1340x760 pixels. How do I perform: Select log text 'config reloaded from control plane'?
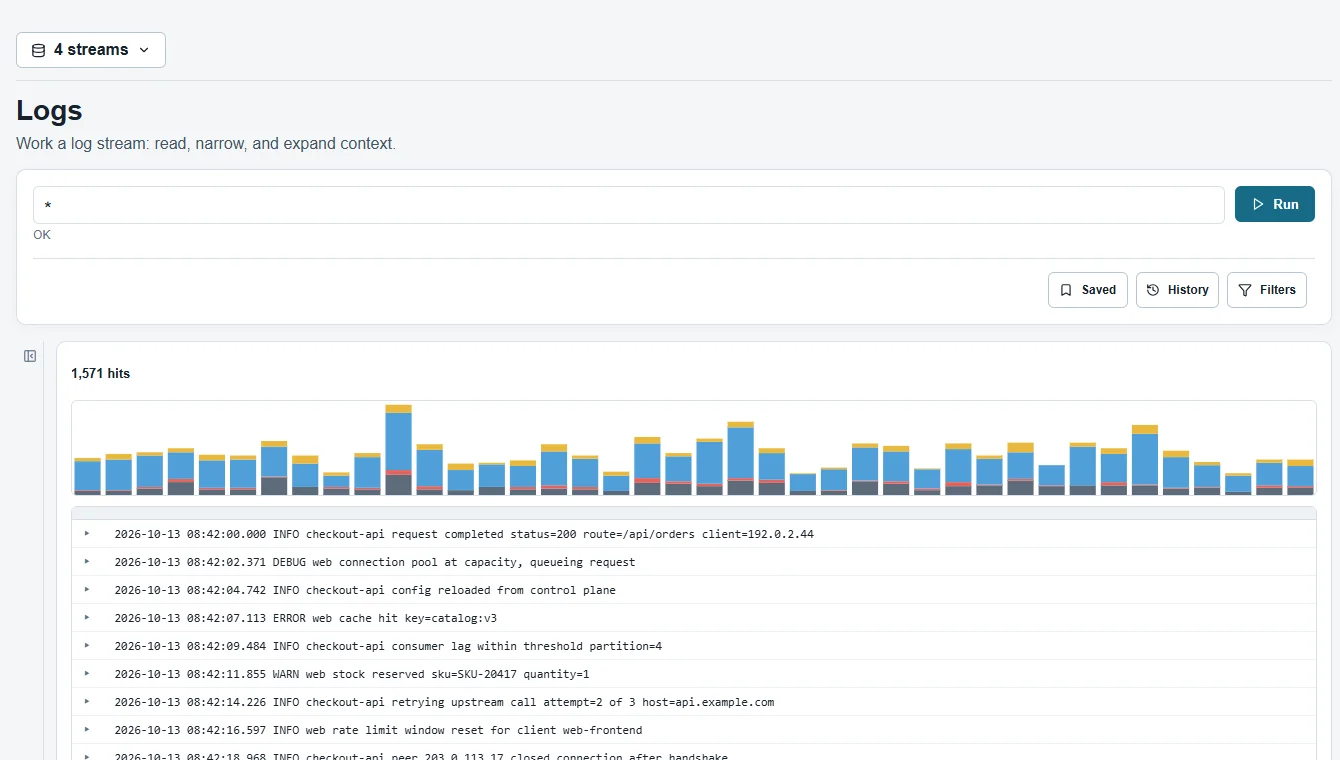click(504, 590)
